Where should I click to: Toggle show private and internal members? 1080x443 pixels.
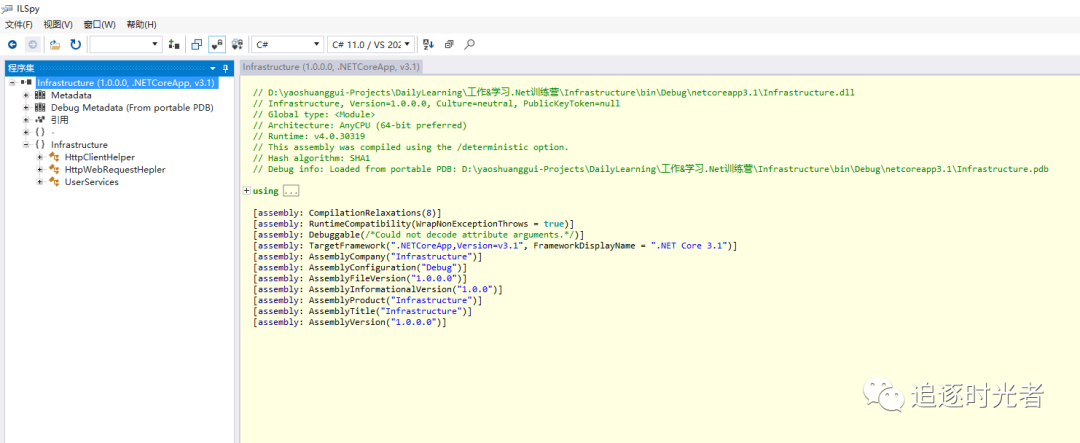217,45
